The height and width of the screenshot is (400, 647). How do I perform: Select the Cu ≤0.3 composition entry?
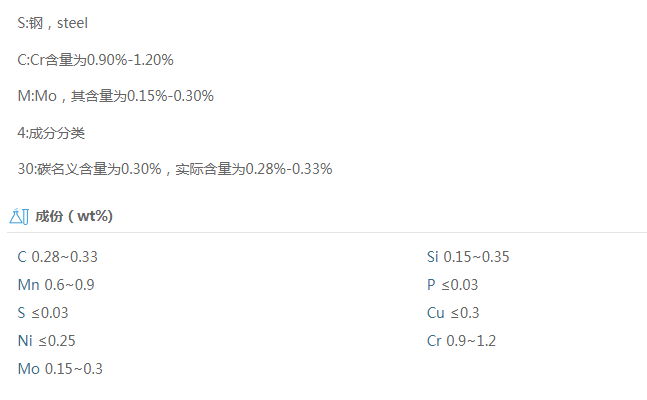point(453,313)
